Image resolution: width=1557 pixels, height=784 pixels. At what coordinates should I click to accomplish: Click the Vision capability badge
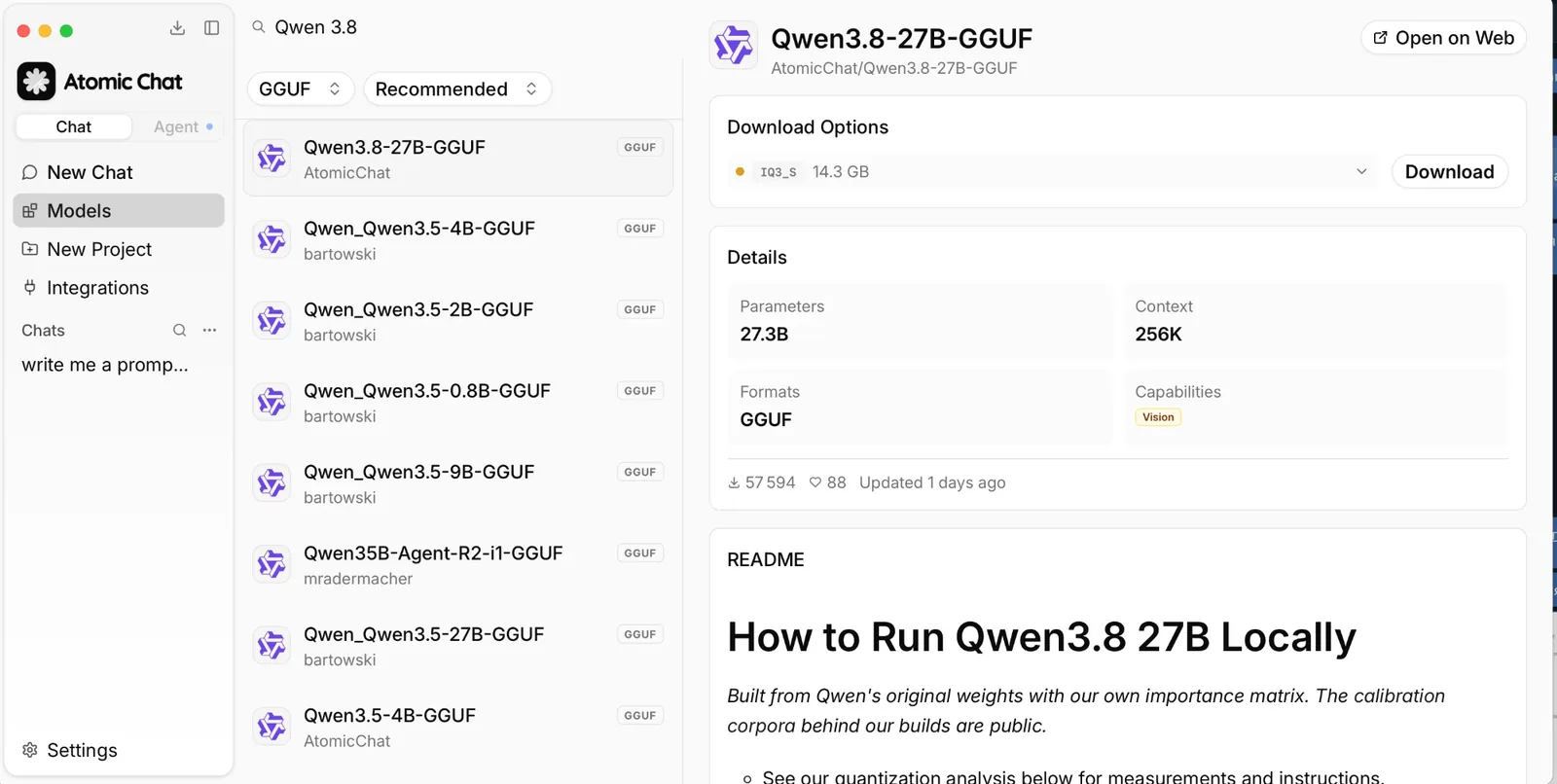(x=1158, y=417)
